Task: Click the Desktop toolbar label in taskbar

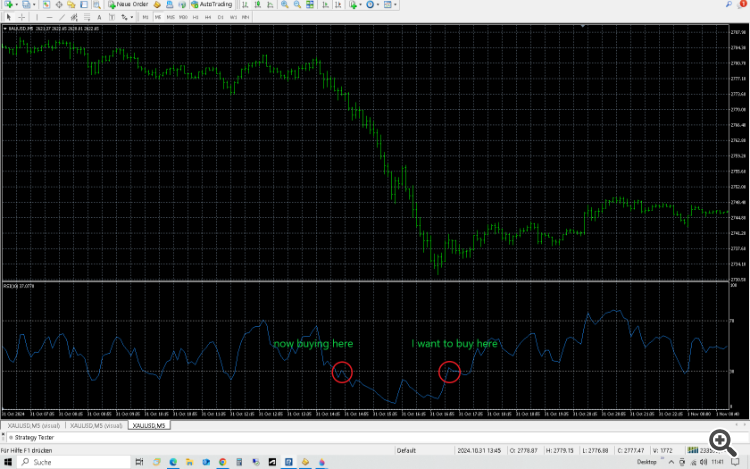Action: click(x=646, y=462)
